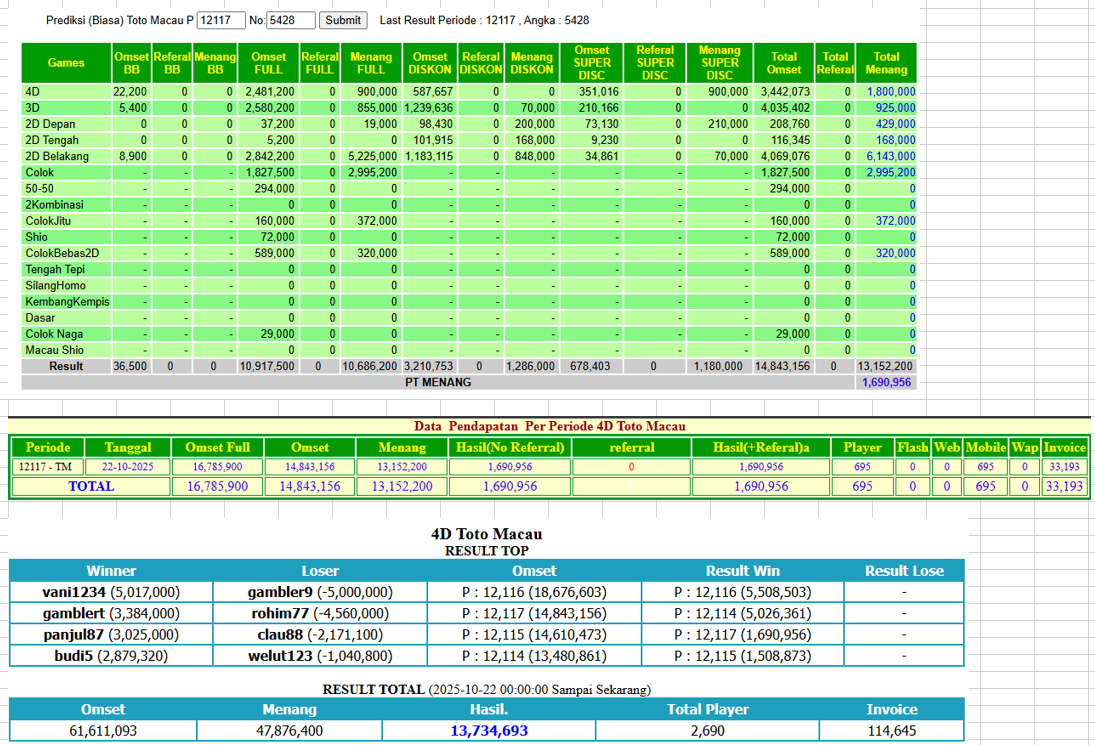Click the Colok Naga row label
Viewport: 1095px width, 745px height.
[x=54, y=334]
